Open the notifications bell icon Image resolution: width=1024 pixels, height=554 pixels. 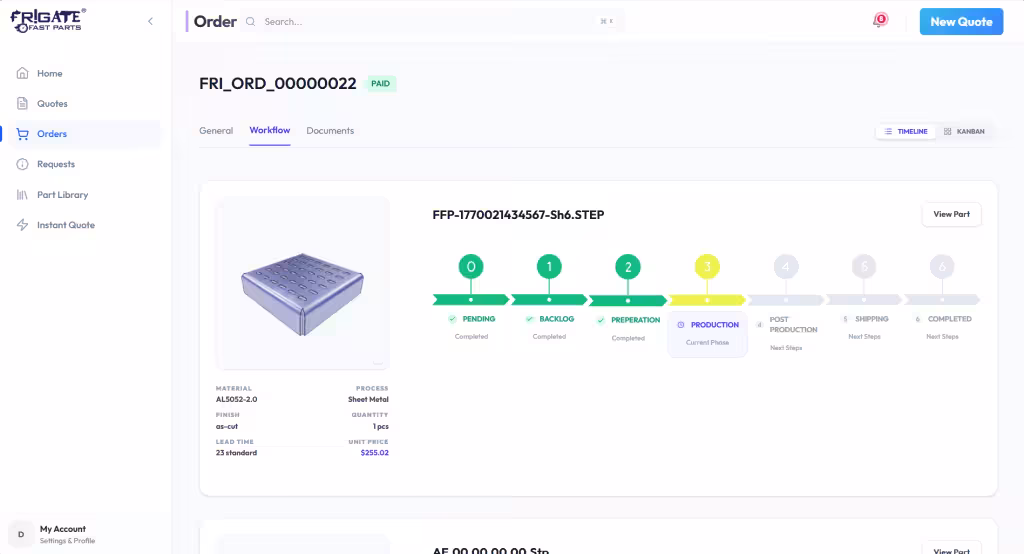(880, 21)
